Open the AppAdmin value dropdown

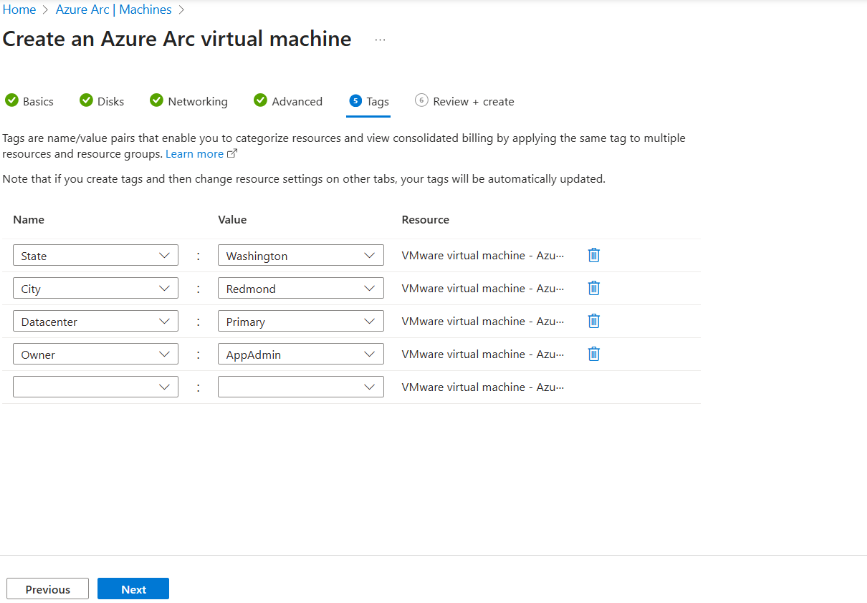[x=370, y=355]
